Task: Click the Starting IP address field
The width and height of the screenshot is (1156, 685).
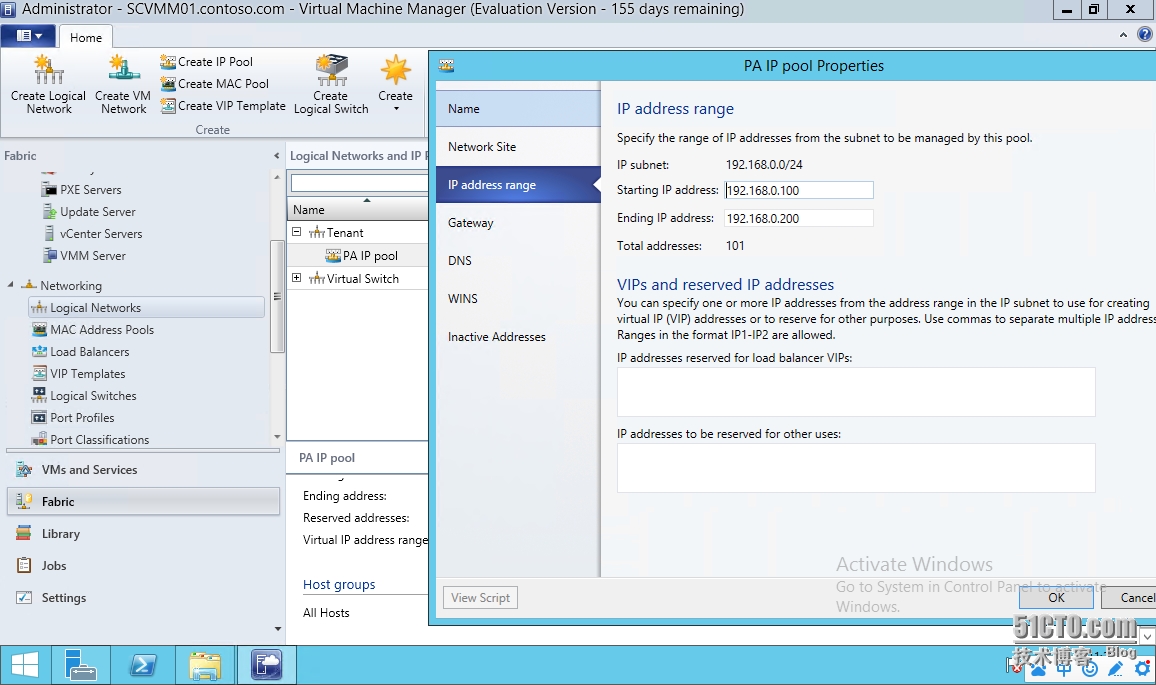Action: coord(799,190)
